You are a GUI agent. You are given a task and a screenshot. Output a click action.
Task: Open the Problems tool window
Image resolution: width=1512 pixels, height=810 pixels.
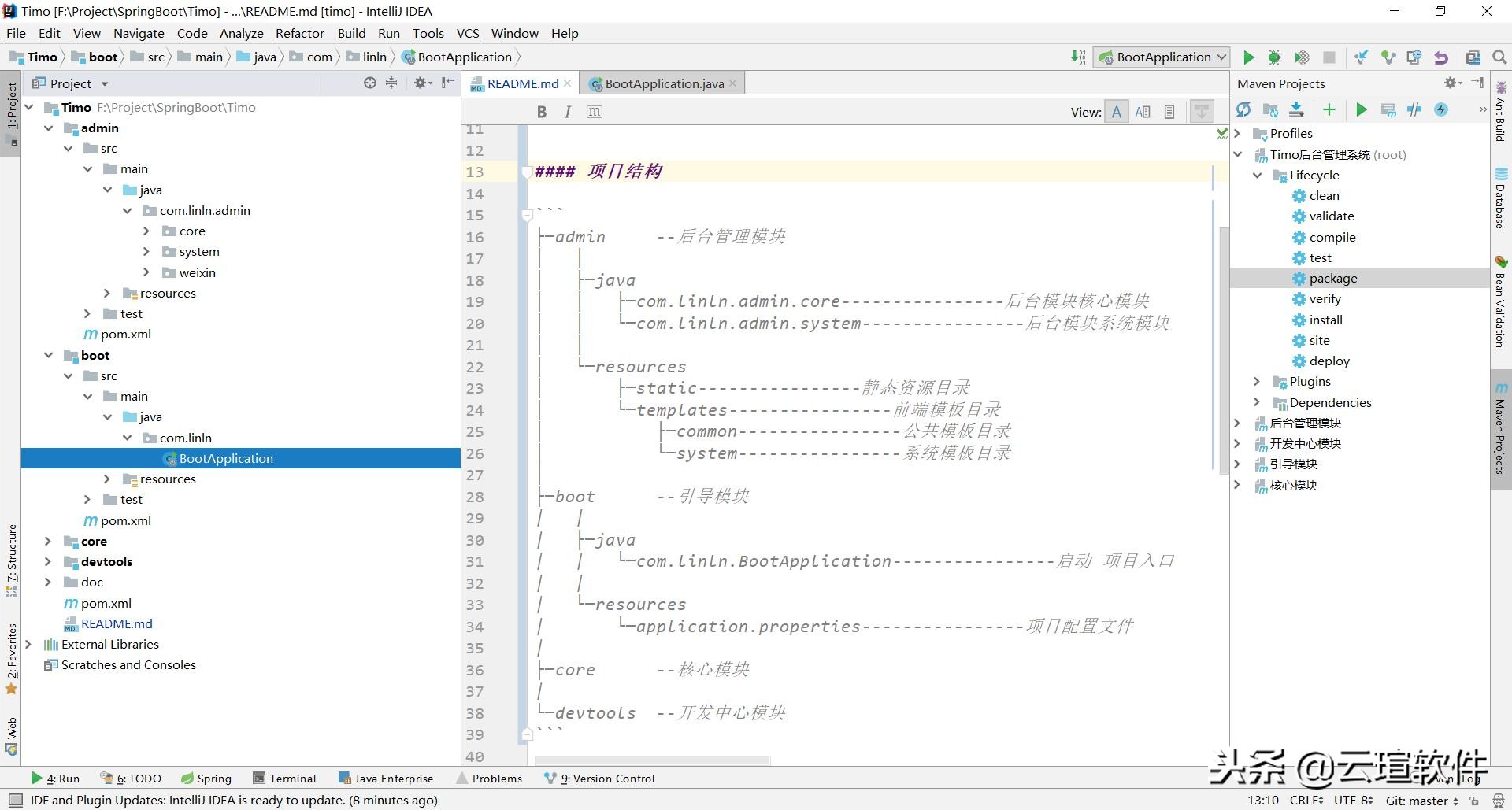click(x=489, y=778)
